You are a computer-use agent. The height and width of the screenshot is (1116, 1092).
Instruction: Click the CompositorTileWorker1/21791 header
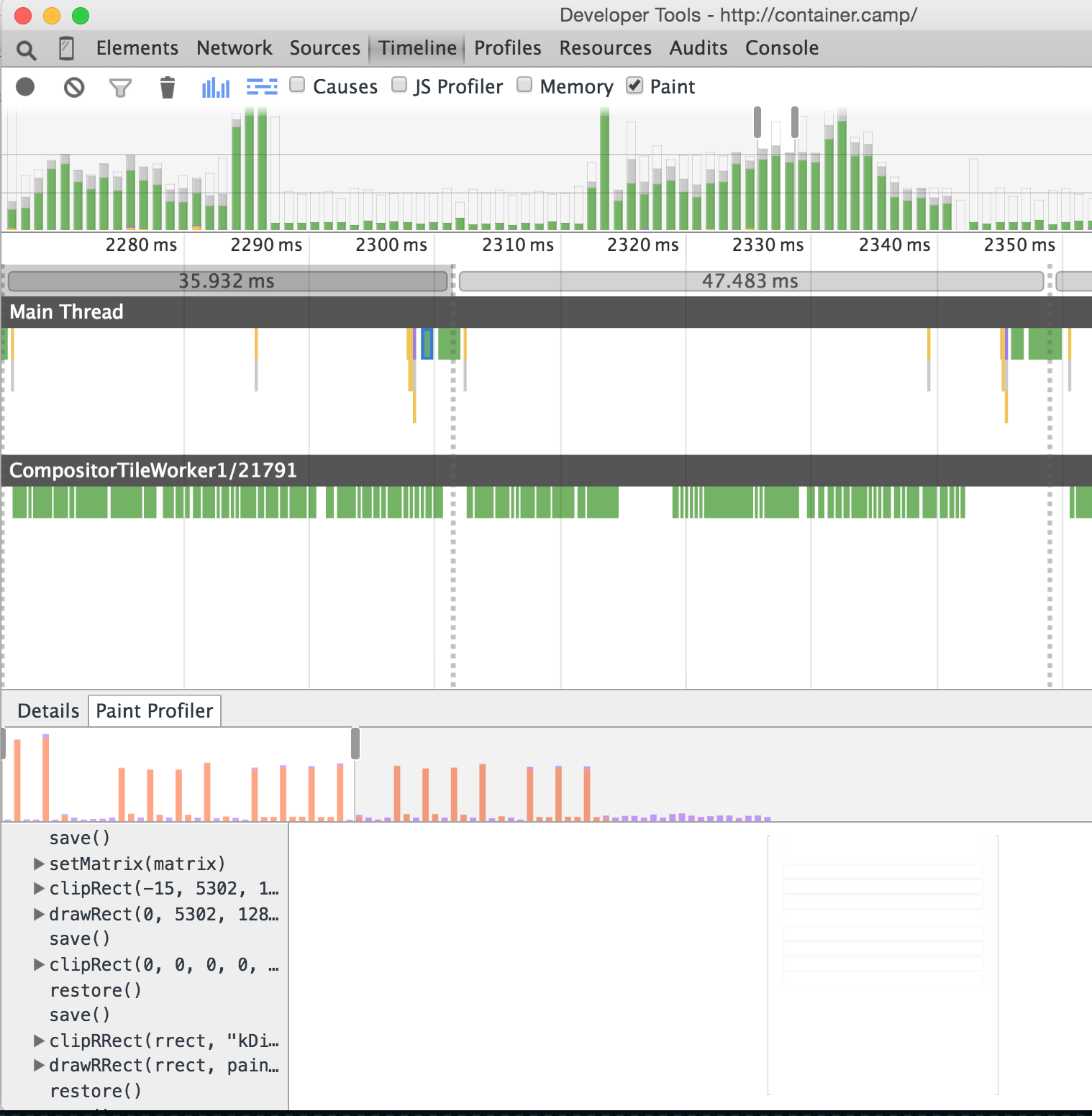pos(153,470)
